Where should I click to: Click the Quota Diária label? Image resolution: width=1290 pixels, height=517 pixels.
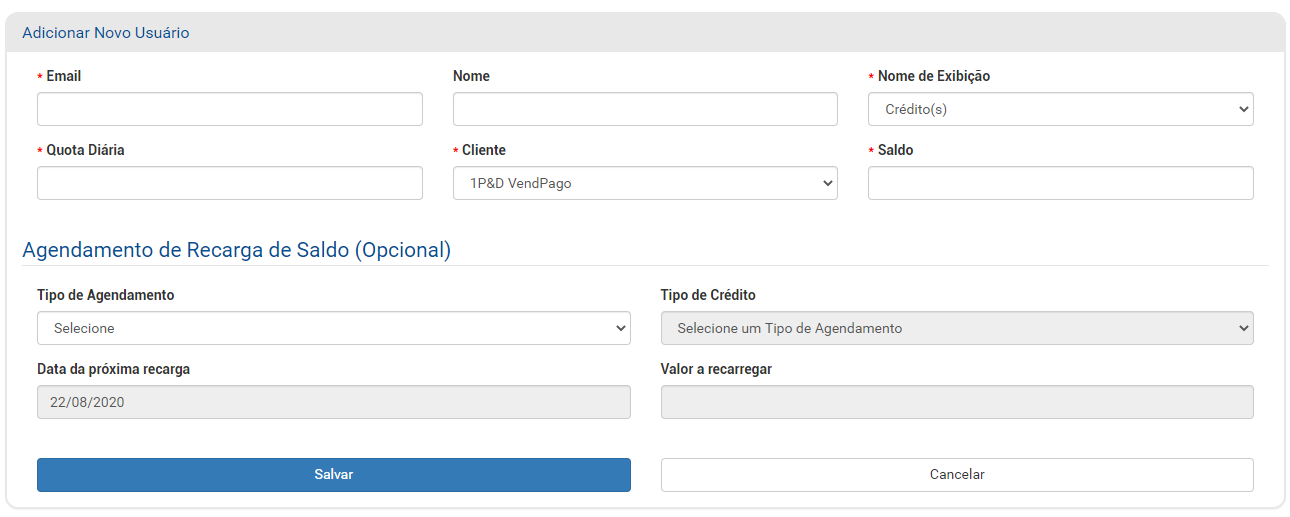86,150
